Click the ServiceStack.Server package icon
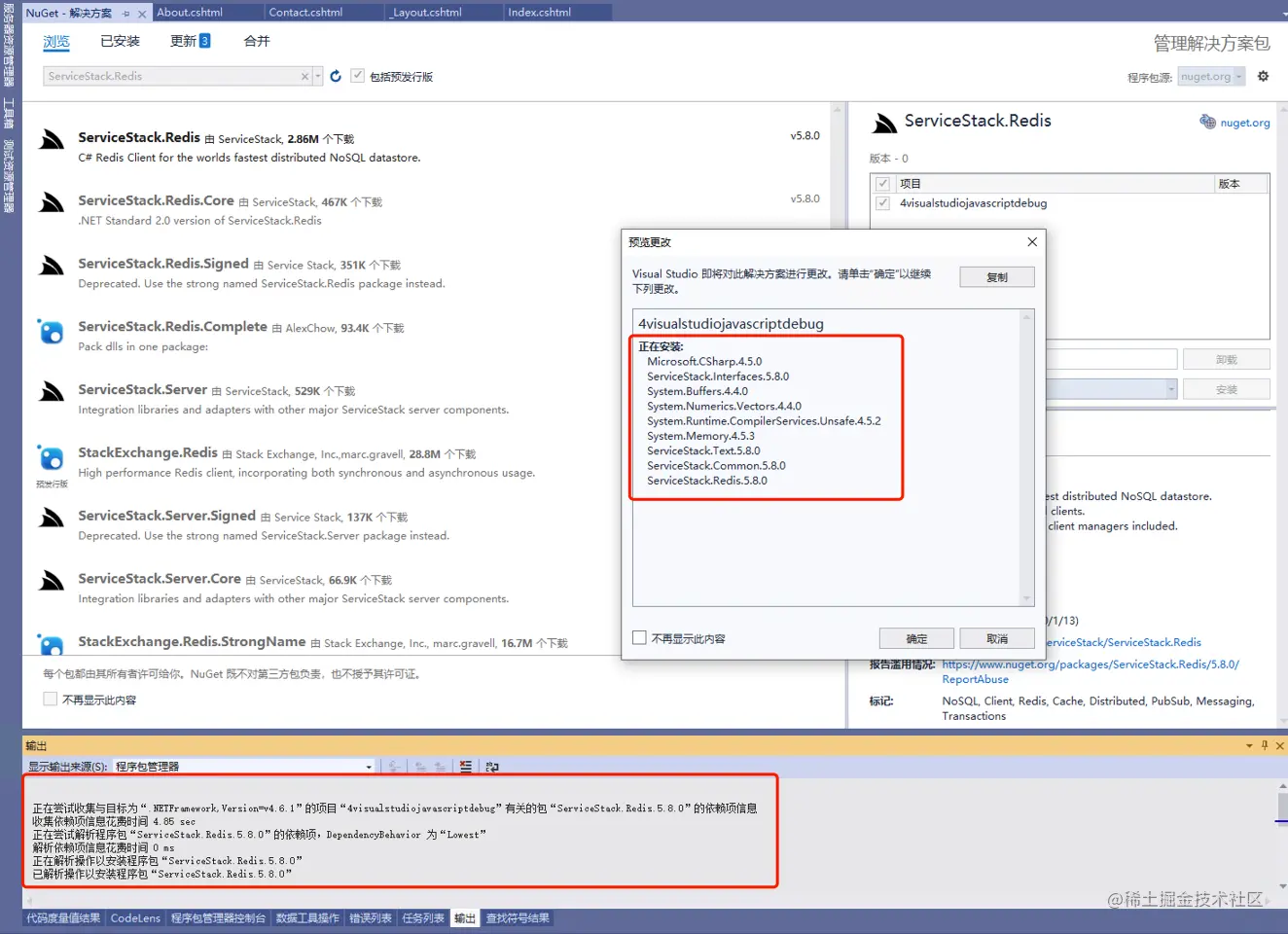The height and width of the screenshot is (934, 1288). (x=51, y=391)
